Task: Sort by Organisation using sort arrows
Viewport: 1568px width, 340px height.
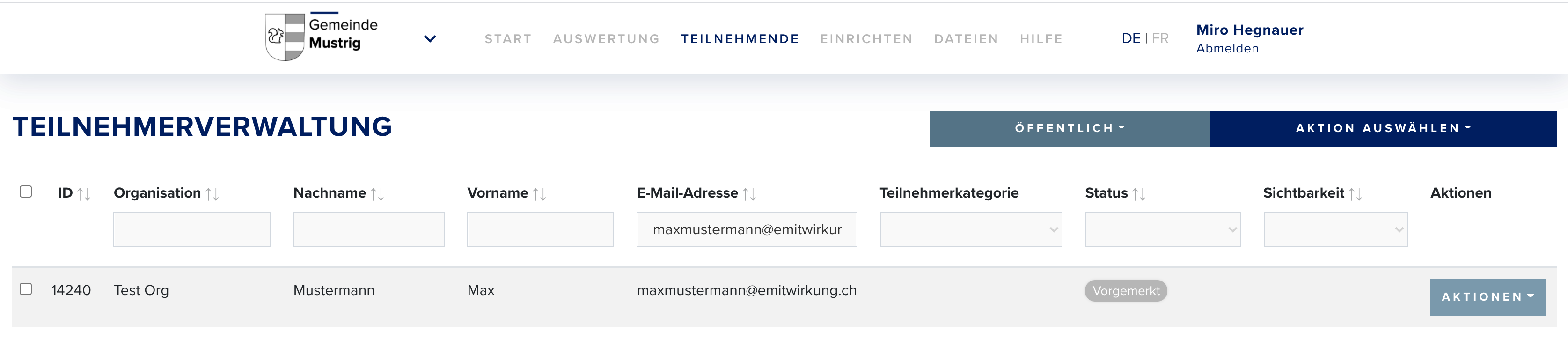Action: tap(212, 194)
